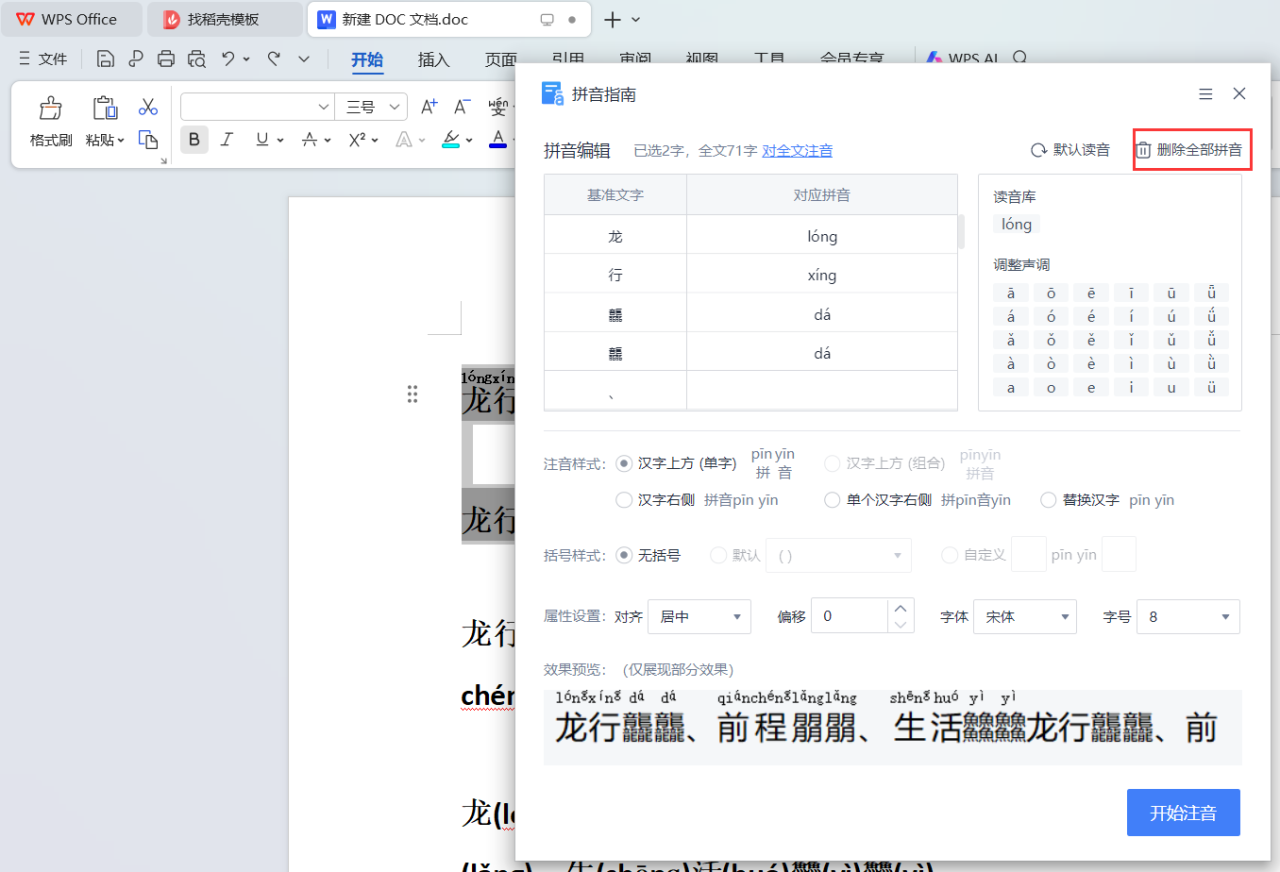
Task: Click the font color A swatch
Action: [x=498, y=139]
